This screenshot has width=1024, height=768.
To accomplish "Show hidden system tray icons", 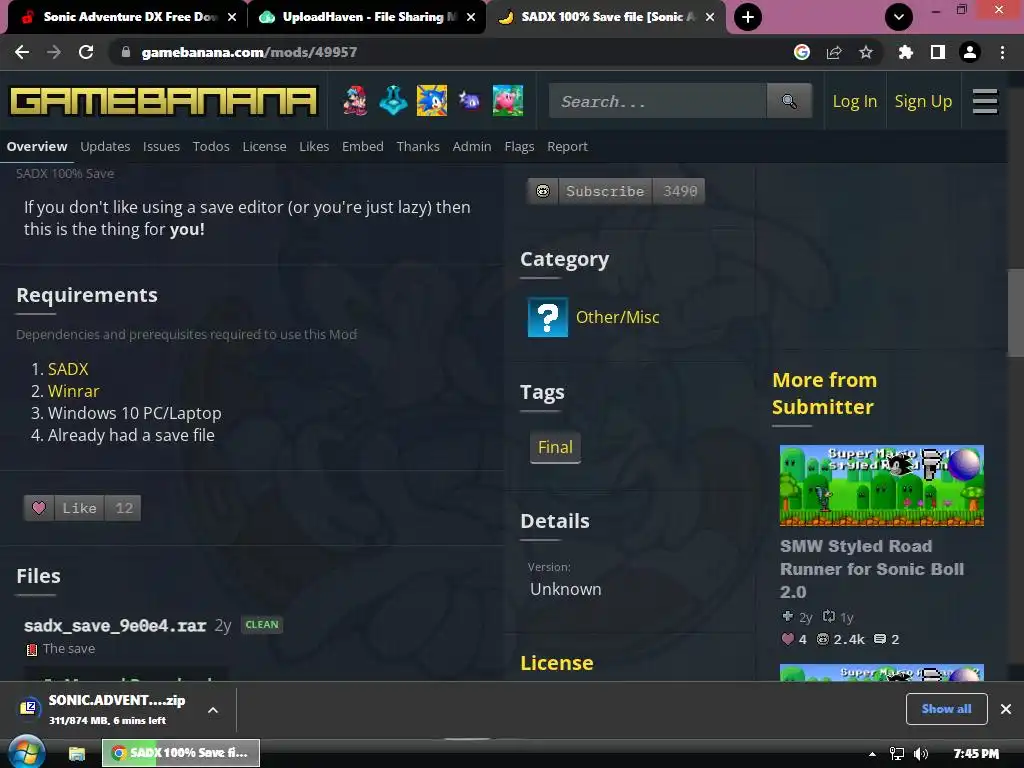I will [872, 754].
